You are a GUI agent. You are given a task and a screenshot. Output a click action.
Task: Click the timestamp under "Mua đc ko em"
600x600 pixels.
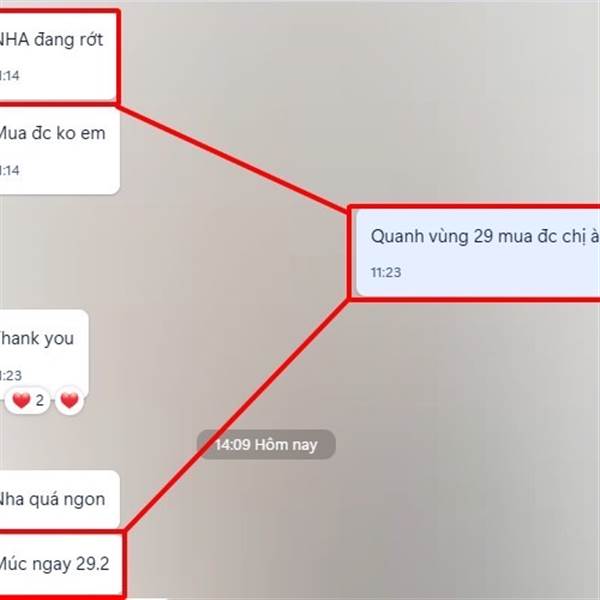click(9, 170)
